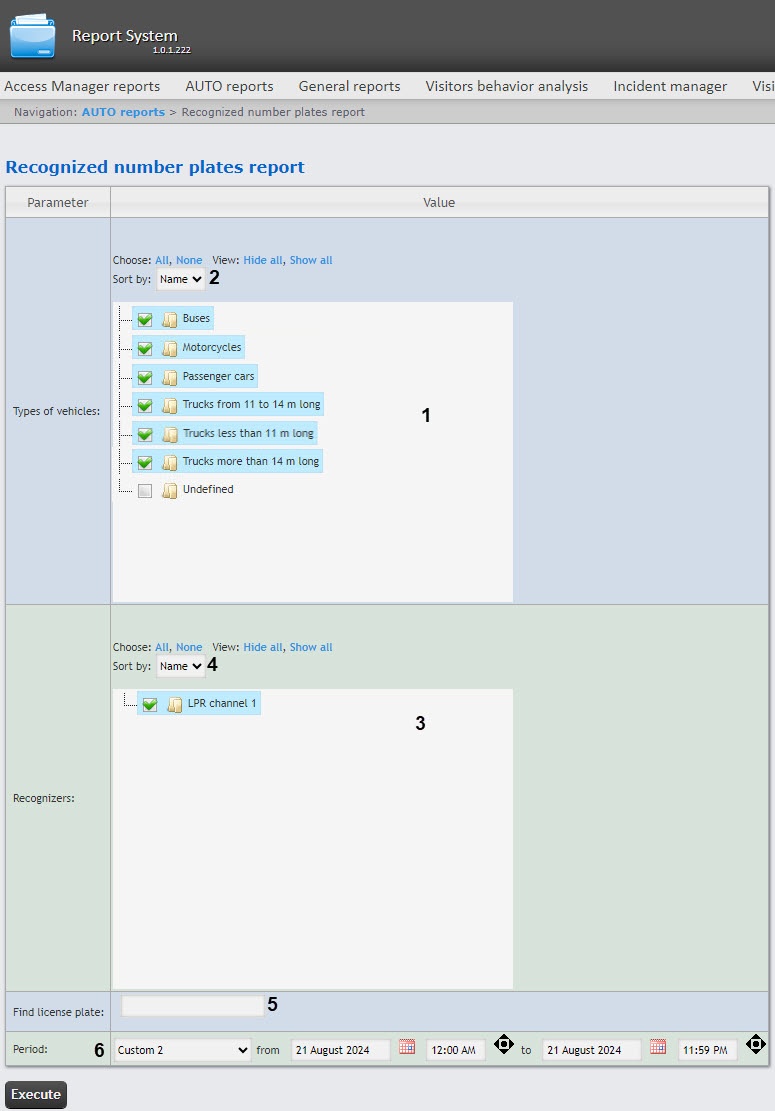Click the crosshair icon after 11:59 PM

tap(755, 1045)
